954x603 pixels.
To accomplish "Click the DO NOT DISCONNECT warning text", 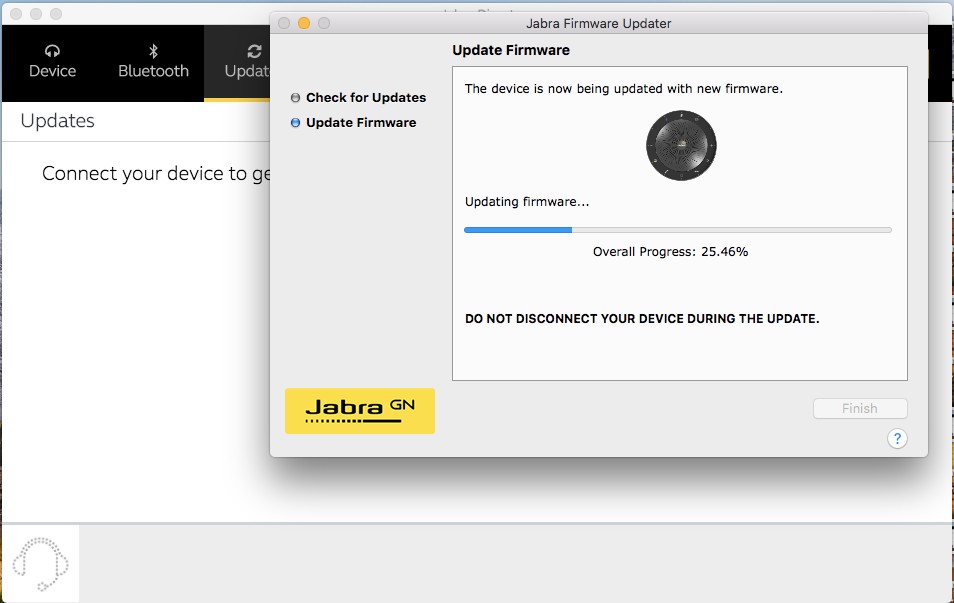I will point(642,319).
